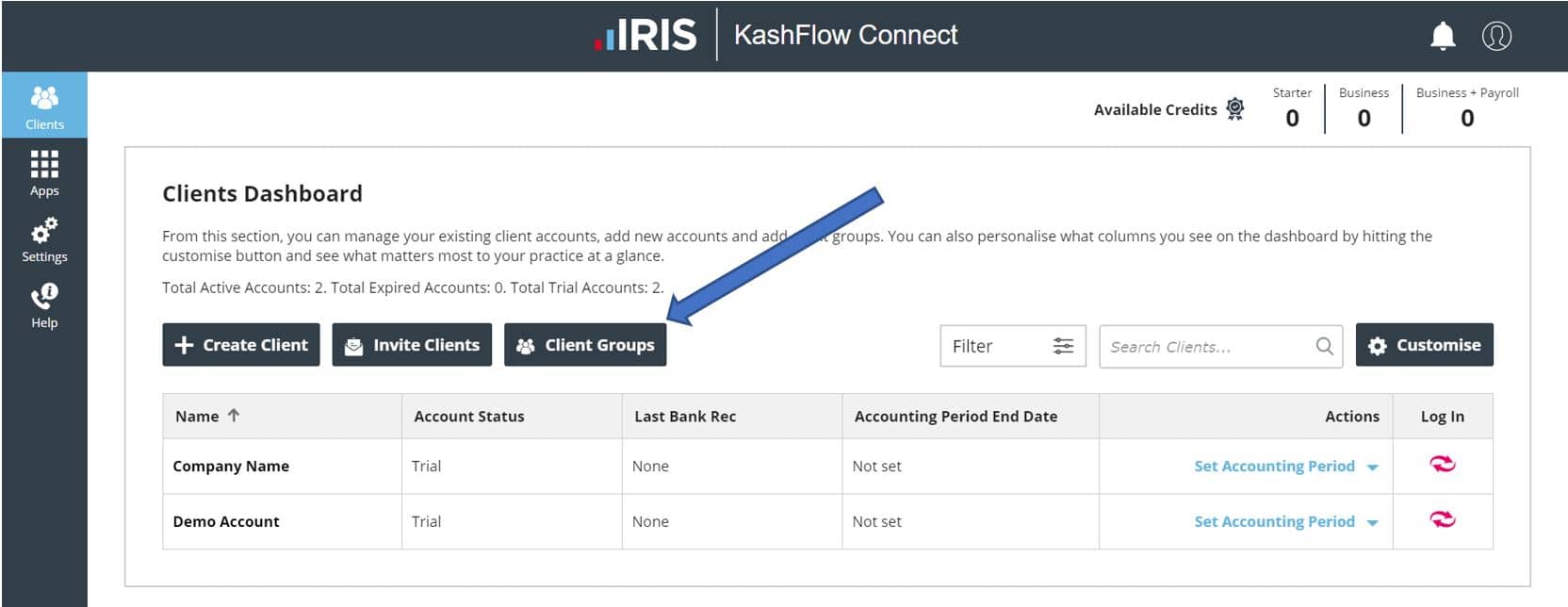This screenshot has height=607, width=1568.
Task: Log in to Demo Account
Action: click(x=1442, y=520)
